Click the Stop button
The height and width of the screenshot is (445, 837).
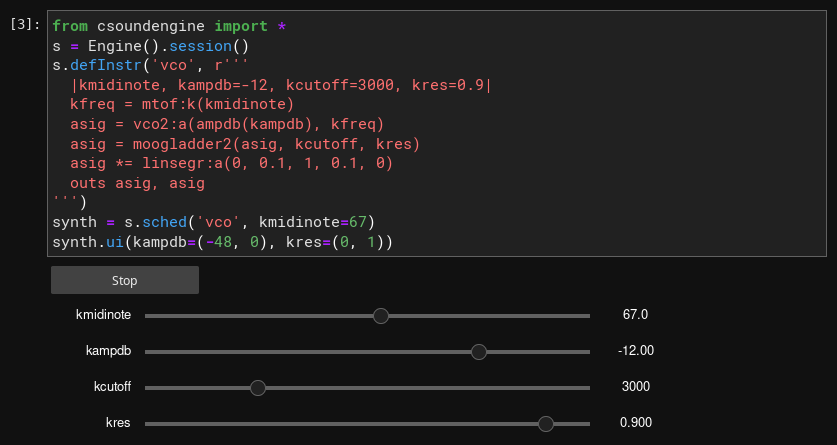125,280
